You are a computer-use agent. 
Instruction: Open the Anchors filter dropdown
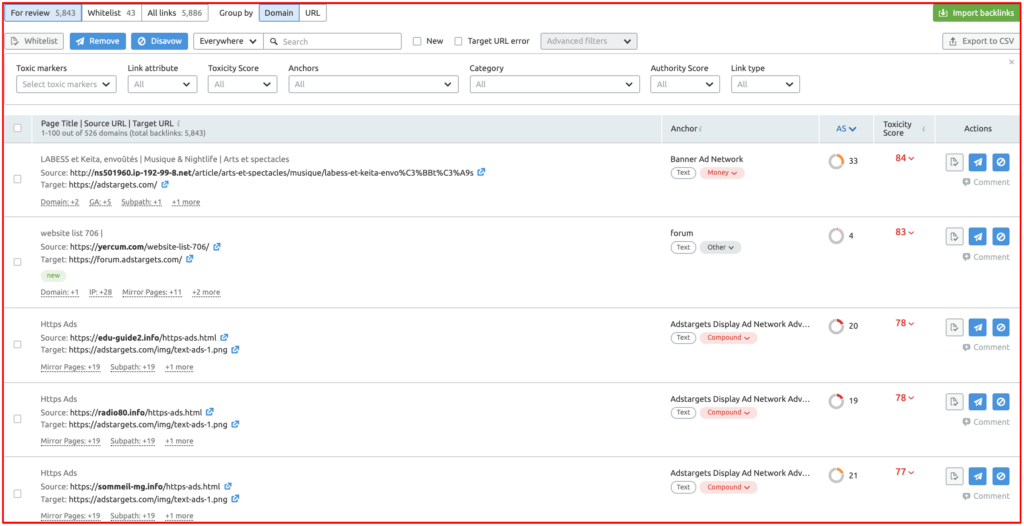[x=374, y=84]
